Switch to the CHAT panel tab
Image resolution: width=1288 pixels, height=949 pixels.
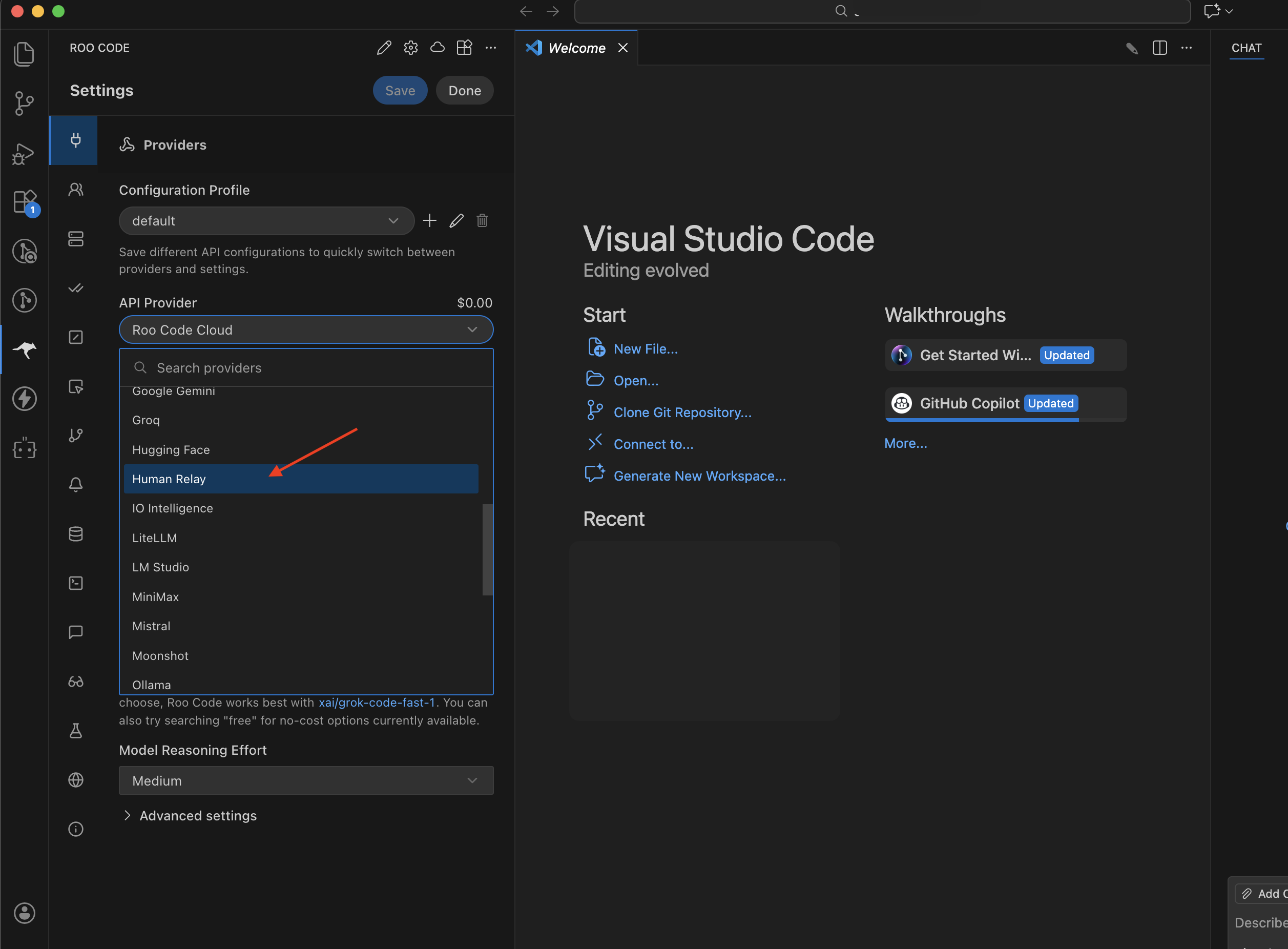coord(1246,48)
